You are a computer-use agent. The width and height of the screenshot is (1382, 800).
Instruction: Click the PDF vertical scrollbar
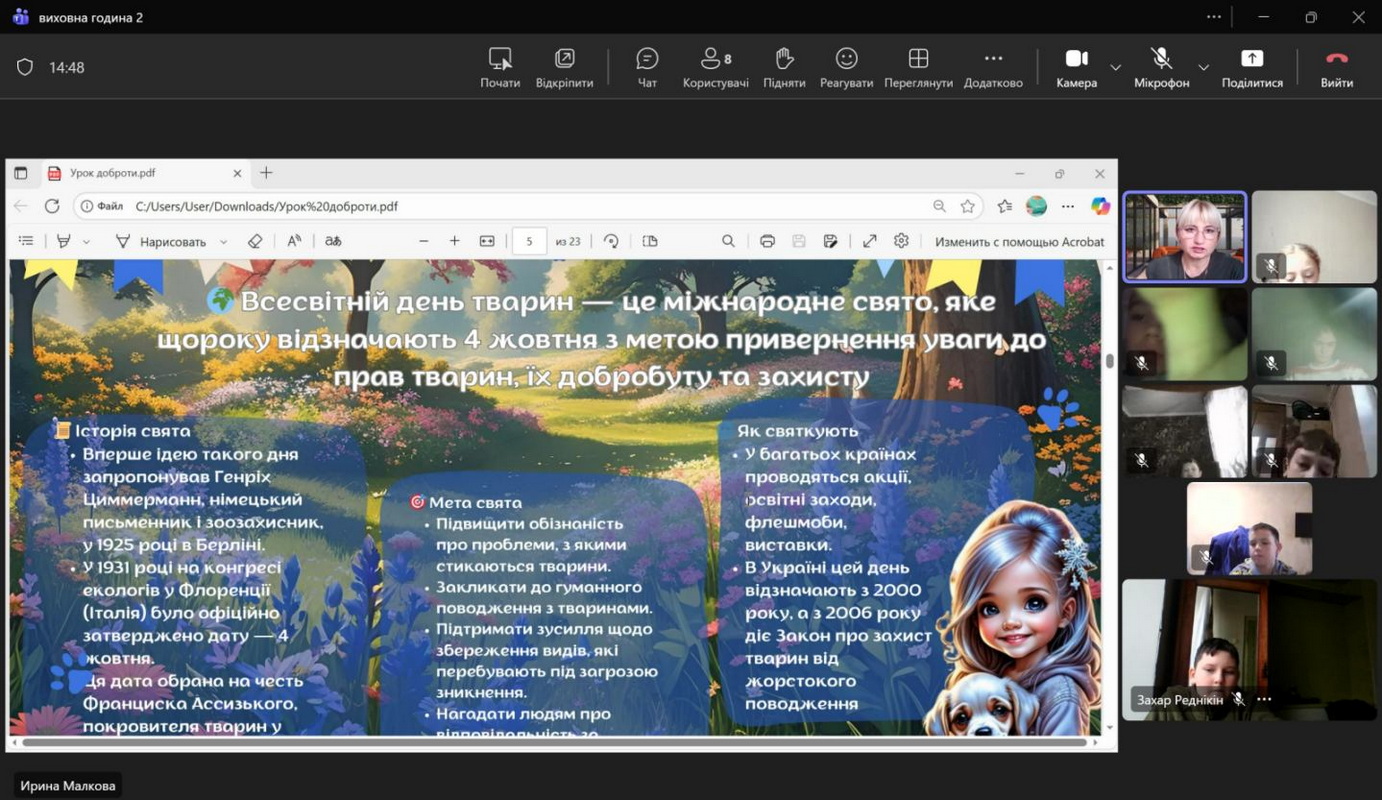(x=1109, y=362)
